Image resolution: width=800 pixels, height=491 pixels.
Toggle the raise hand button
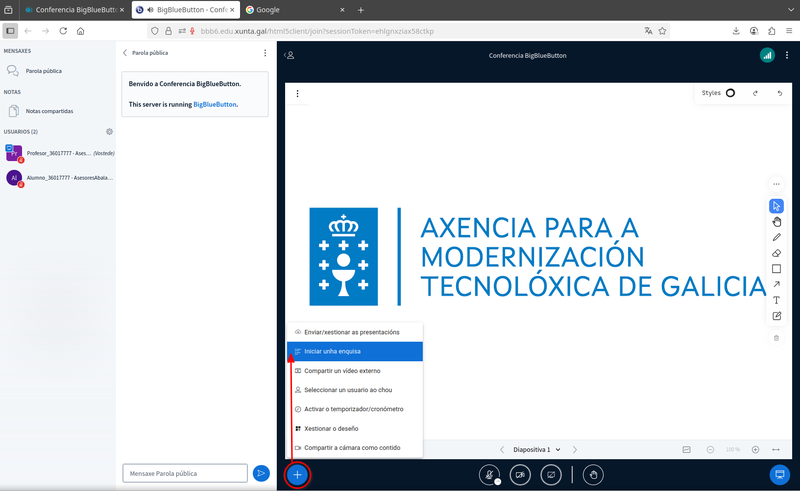point(594,475)
